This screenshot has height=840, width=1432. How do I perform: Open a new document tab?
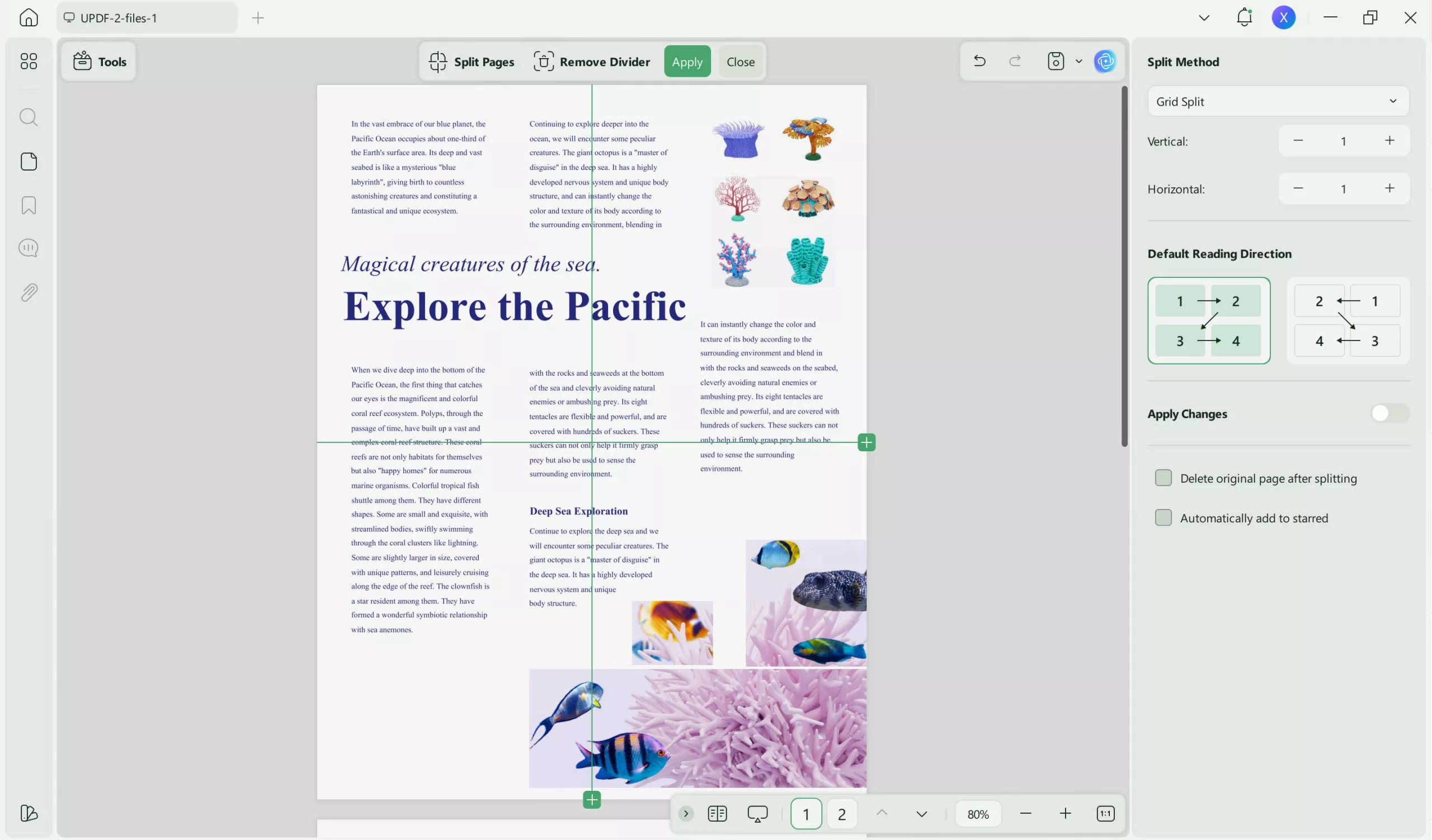[x=257, y=17]
